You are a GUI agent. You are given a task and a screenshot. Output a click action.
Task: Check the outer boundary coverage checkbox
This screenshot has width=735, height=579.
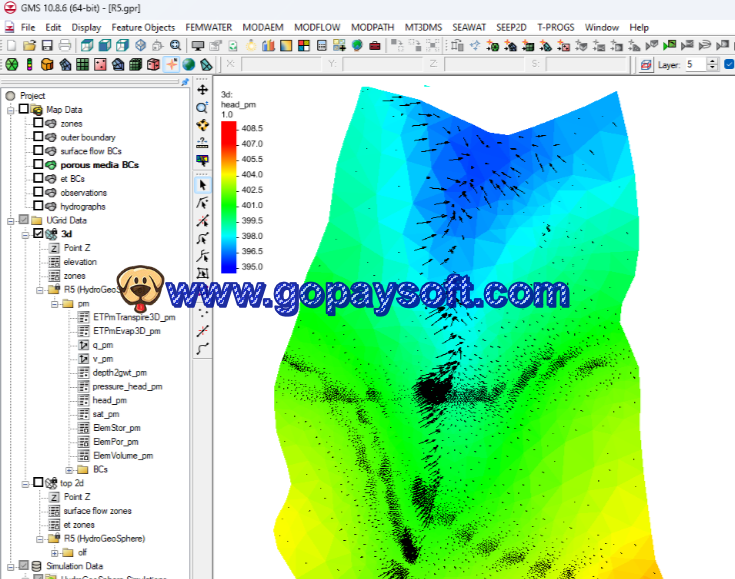[38, 136]
